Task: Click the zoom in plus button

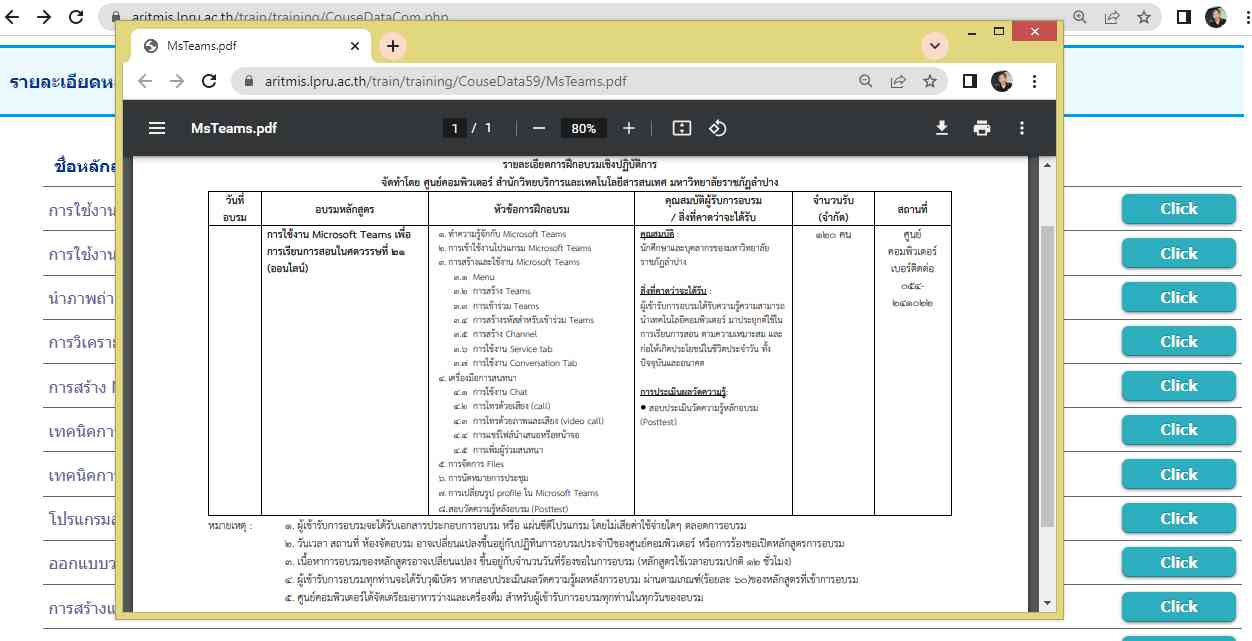Action: click(629, 128)
